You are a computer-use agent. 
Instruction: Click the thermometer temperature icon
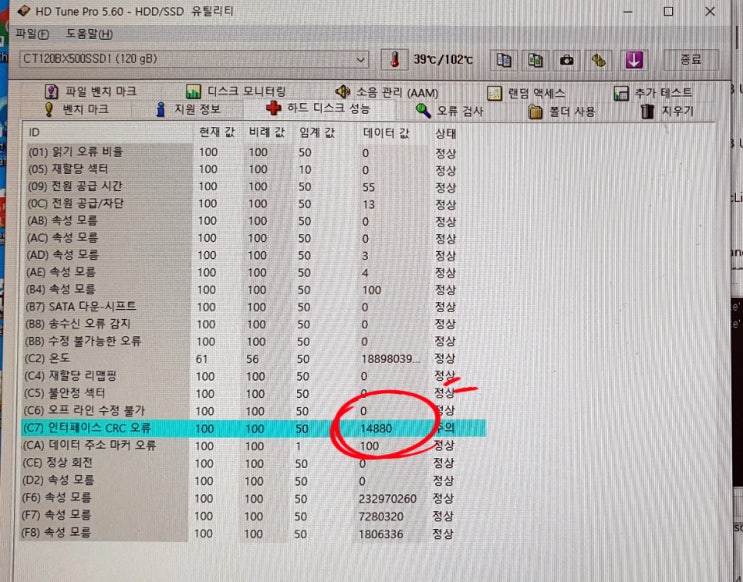point(394,60)
